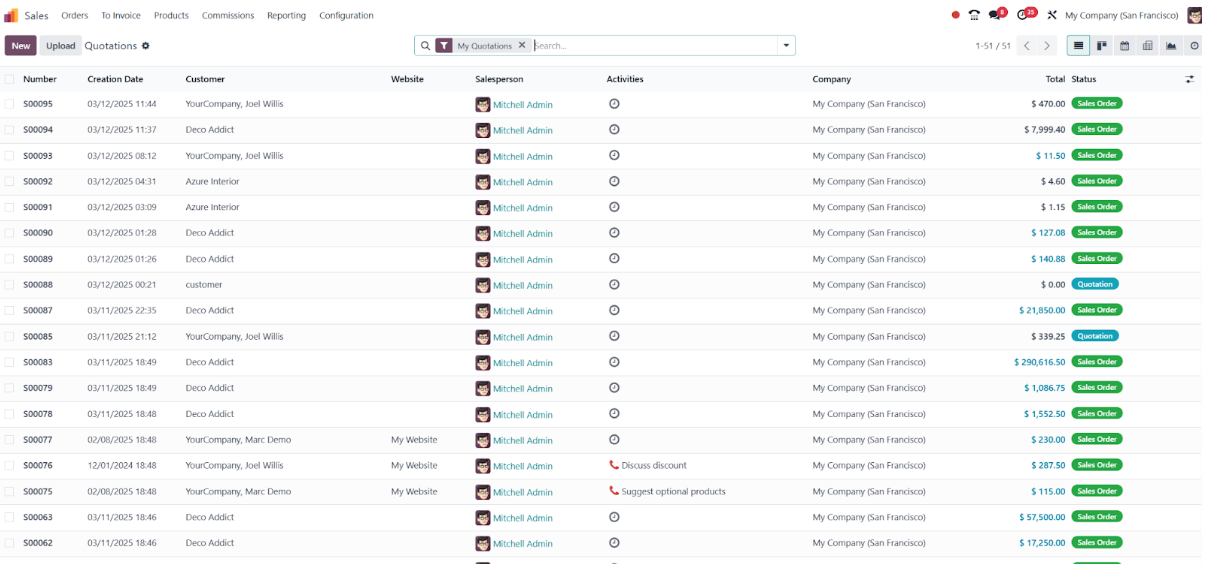Open the Graph view icon
This screenshot has width=1220, height=582.
pos(1170,46)
